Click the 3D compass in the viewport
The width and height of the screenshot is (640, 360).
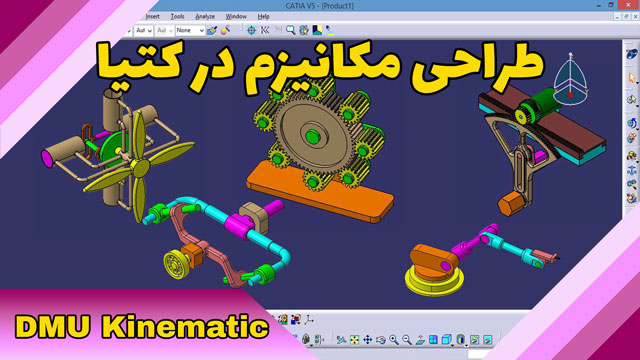tap(571, 79)
